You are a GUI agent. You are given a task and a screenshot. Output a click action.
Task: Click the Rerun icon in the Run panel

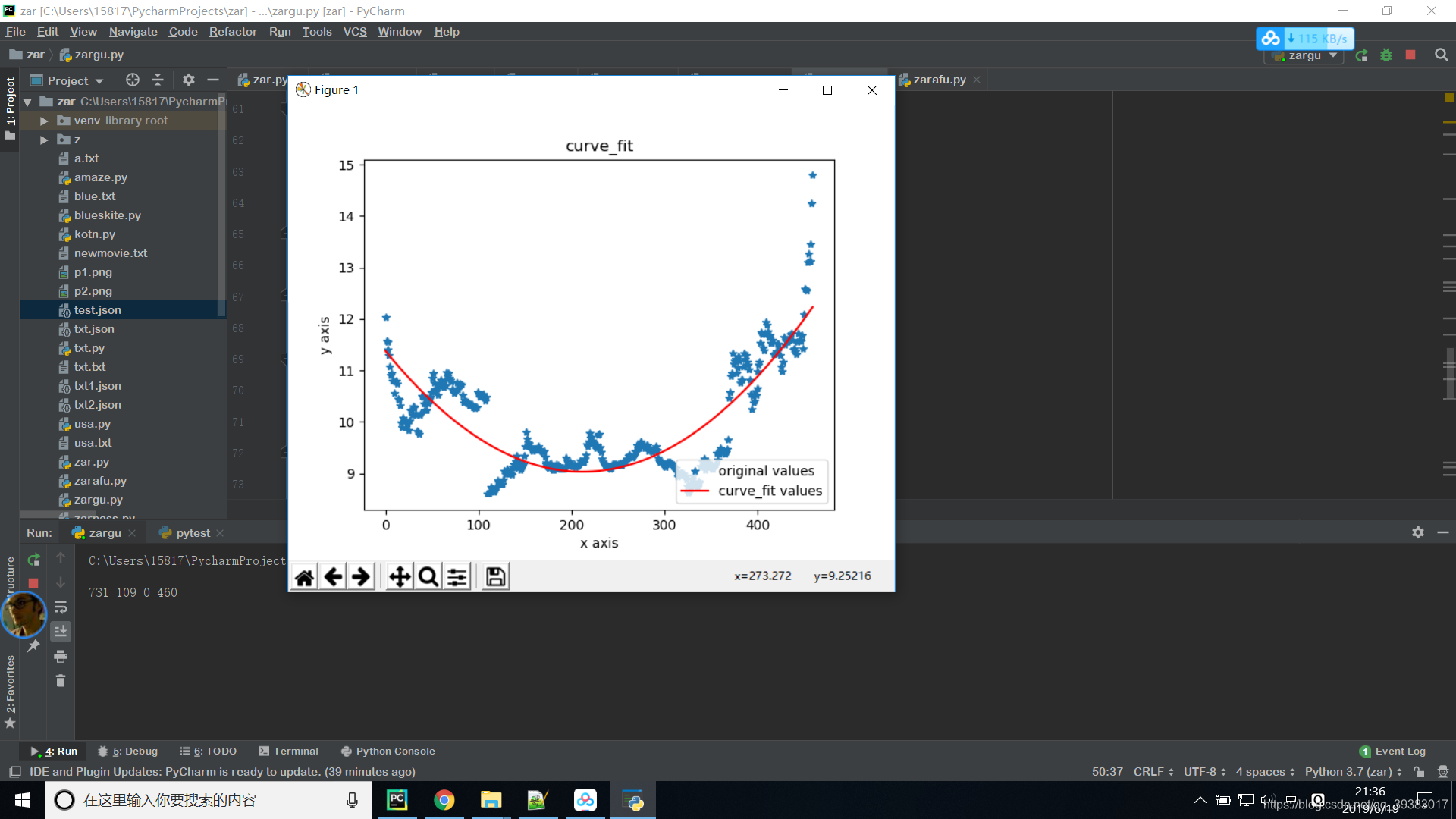click(x=33, y=560)
